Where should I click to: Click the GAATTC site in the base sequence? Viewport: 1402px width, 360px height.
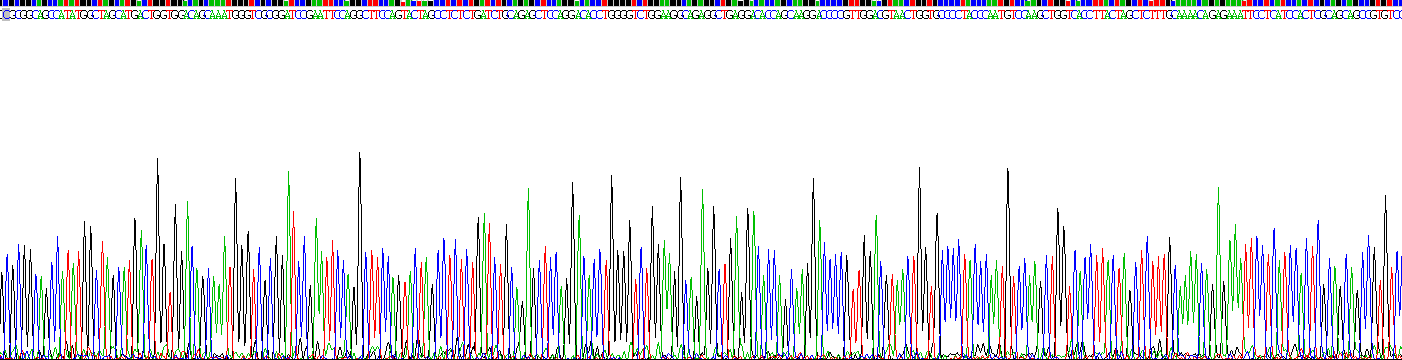(x=323, y=14)
